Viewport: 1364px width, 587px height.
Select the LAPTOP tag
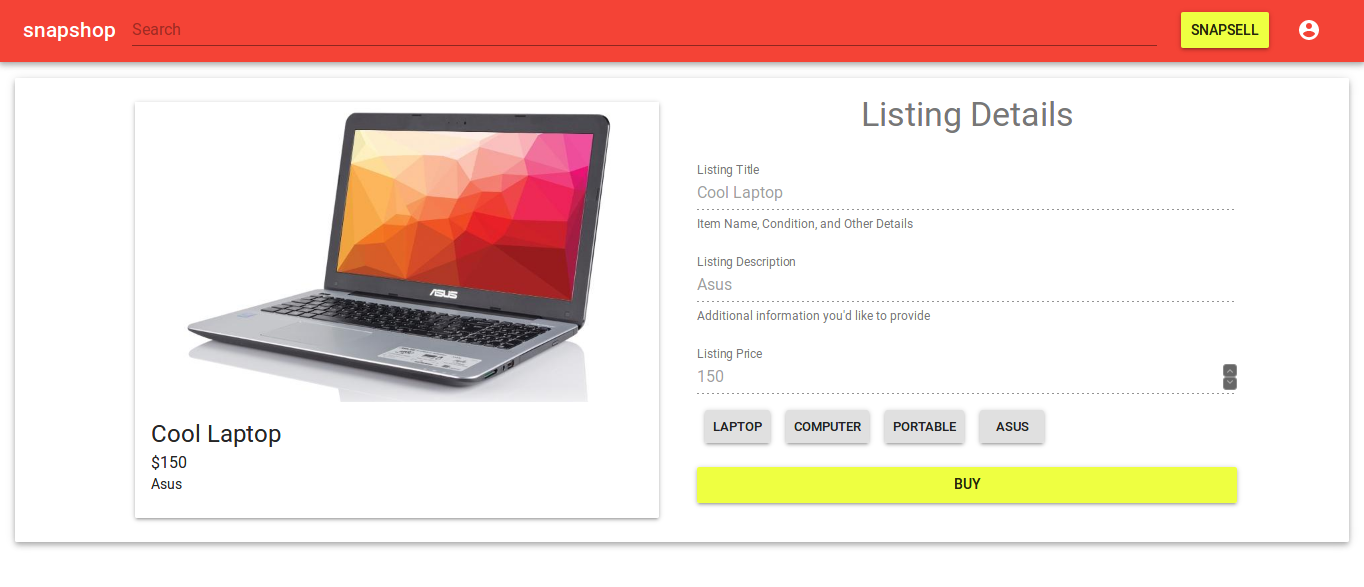[x=738, y=427]
